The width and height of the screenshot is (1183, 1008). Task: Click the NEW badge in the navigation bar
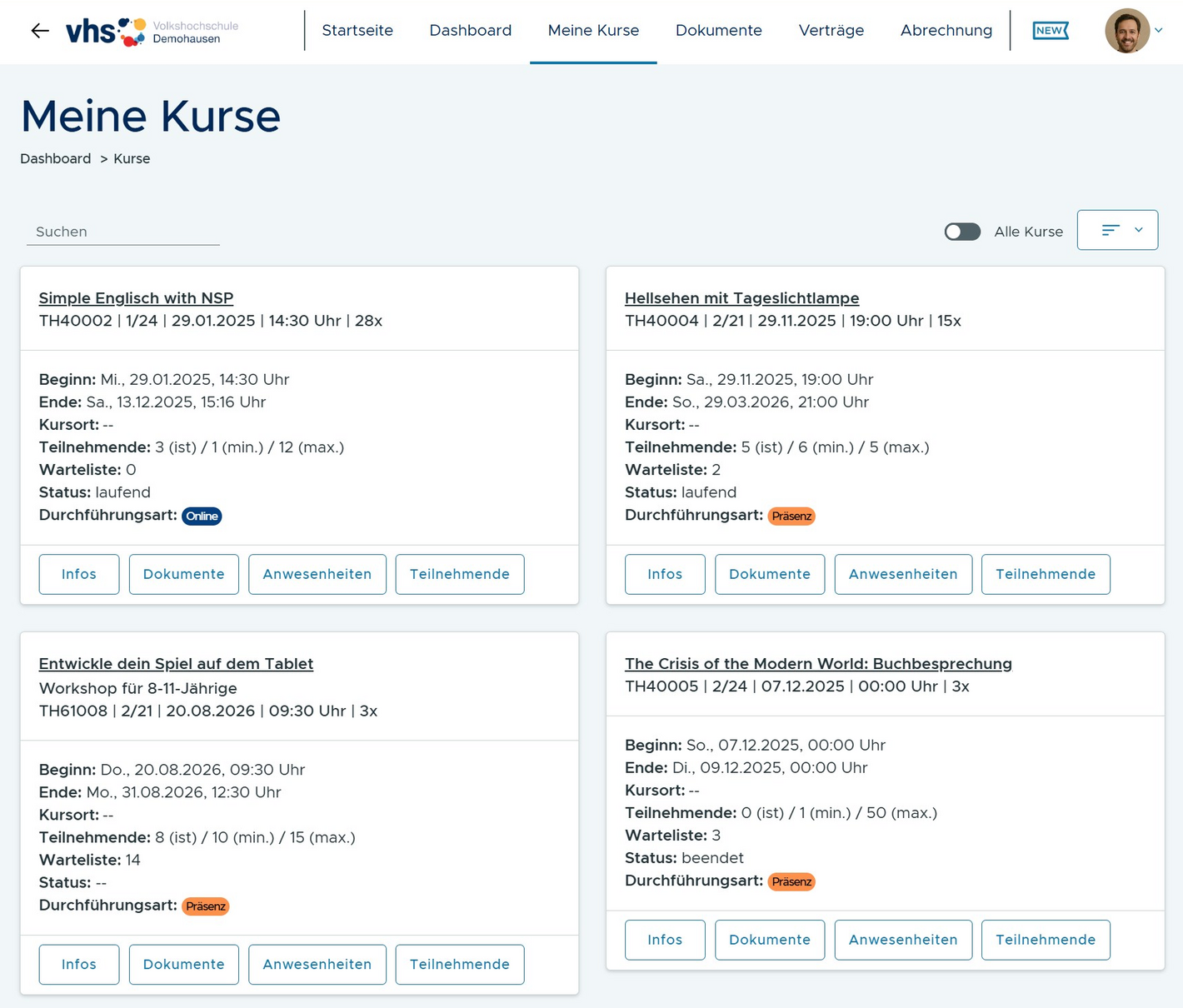point(1050,29)
